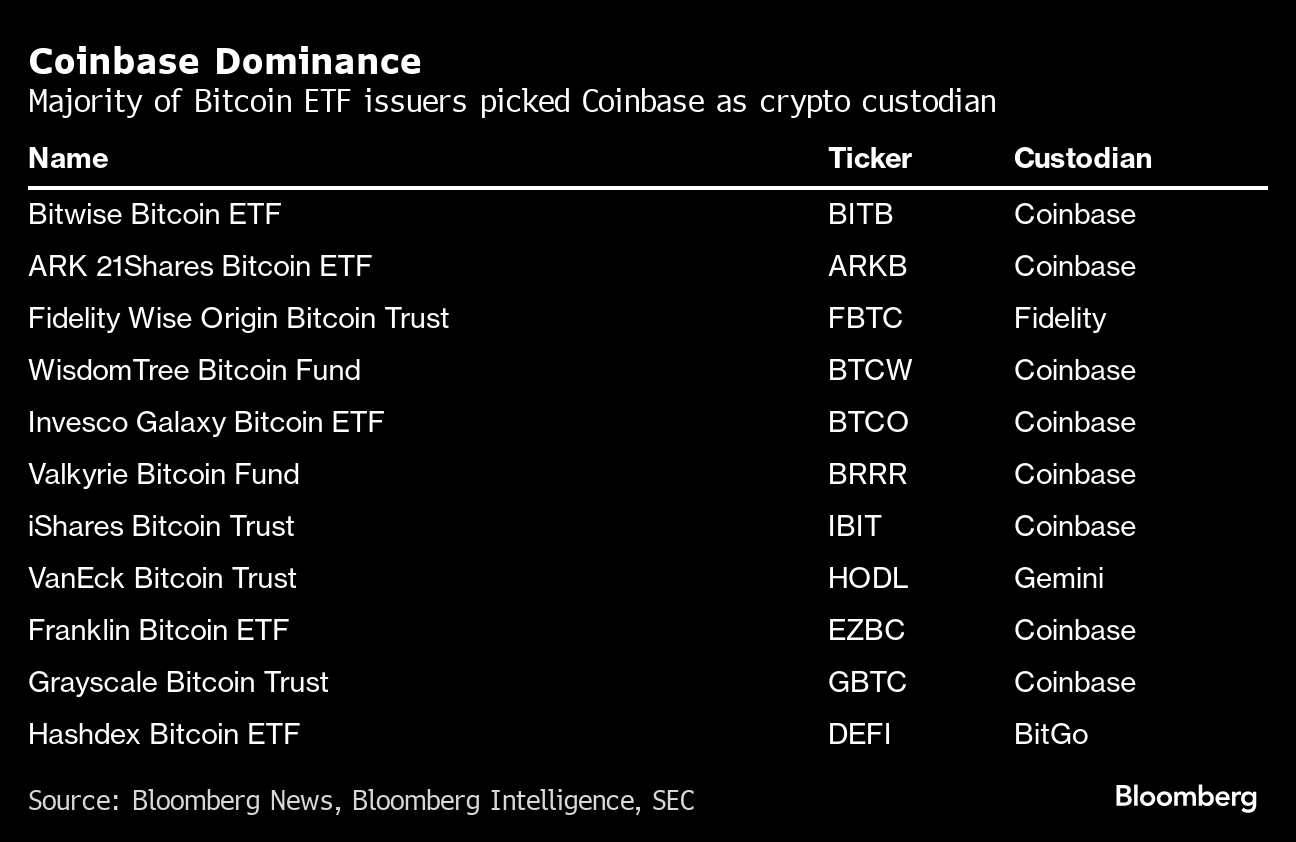Click Fidelity Wise Origin Bitcoin Trust
Viewport: 1296px width, 842px height.
coord(239,318)
